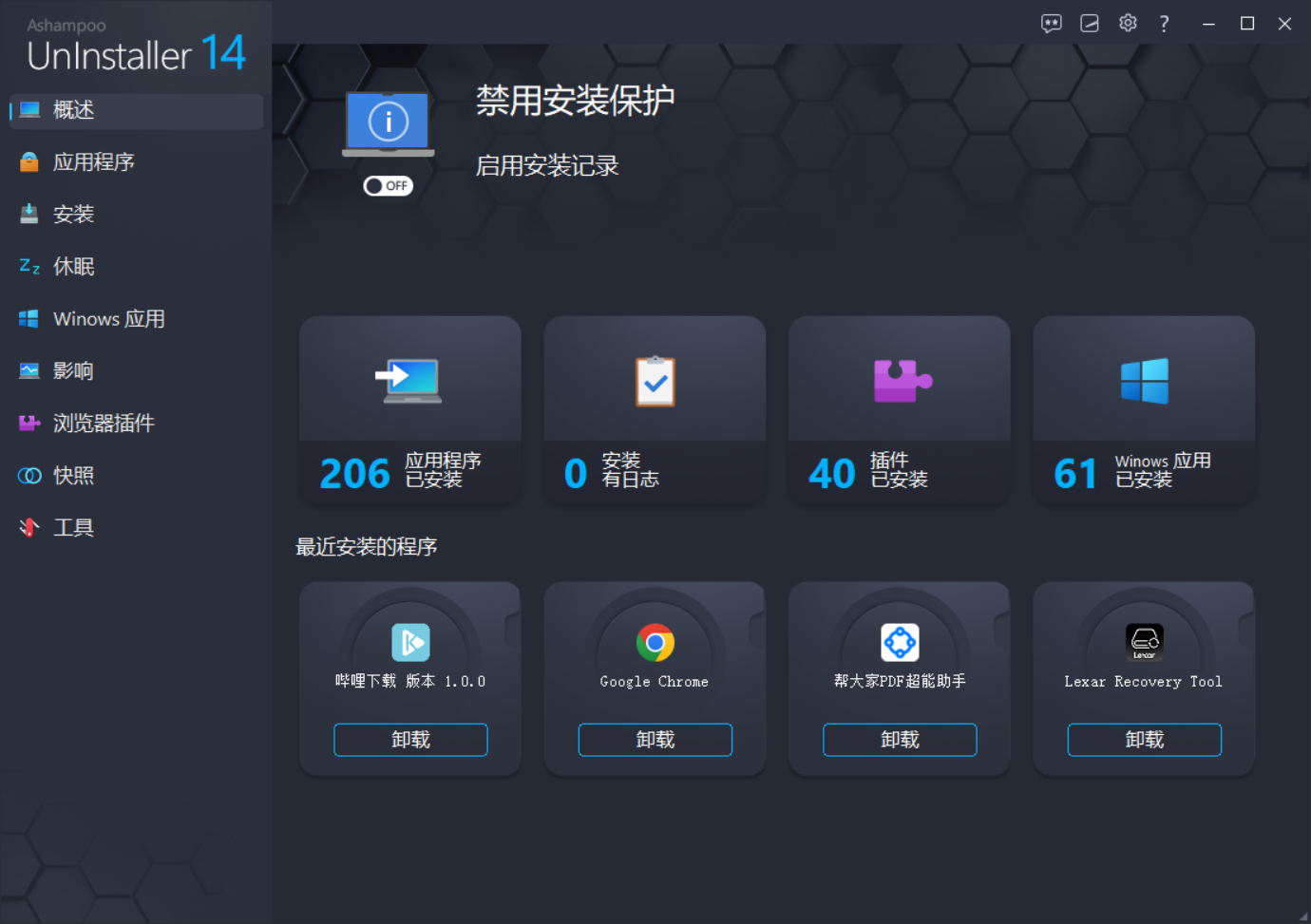Image resolution: width=1311 pixels, height=924 pixels.
Task: Click the laptop info icon above OFF switch
Action: tap(388, 121)
